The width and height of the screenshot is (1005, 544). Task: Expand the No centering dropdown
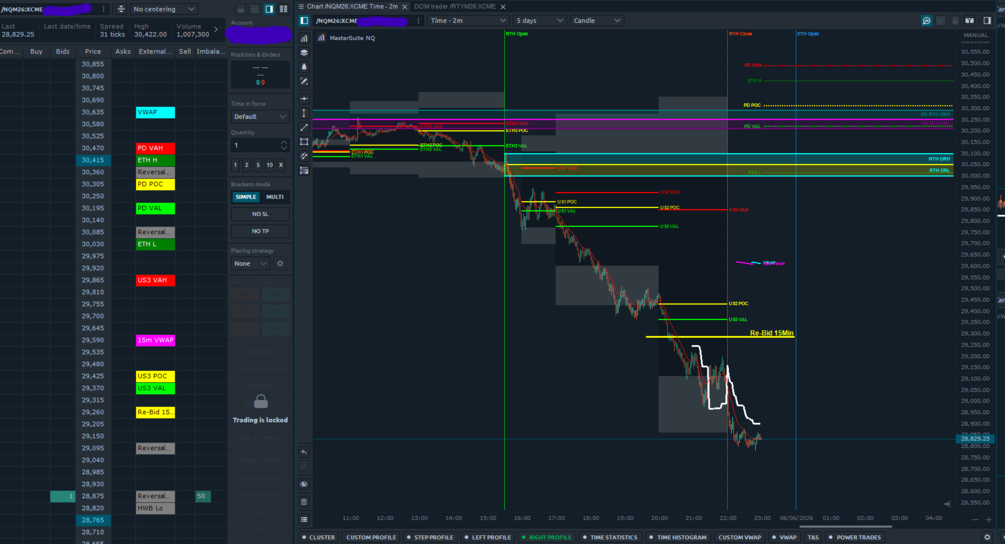[163, 9]
